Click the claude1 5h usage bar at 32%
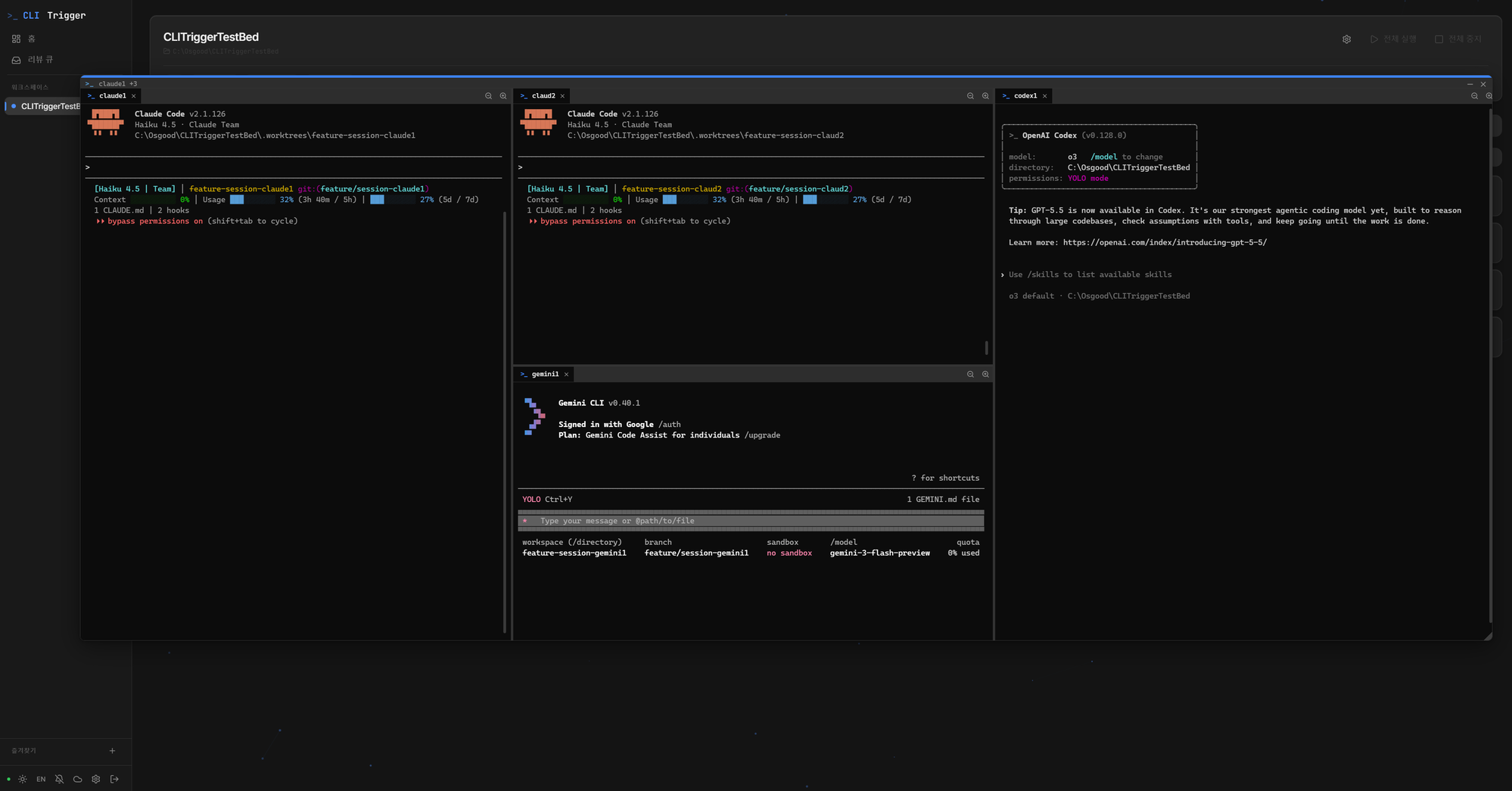This screenshot has width=1512, height=791. pyautogui.click(x=251, y=200)
